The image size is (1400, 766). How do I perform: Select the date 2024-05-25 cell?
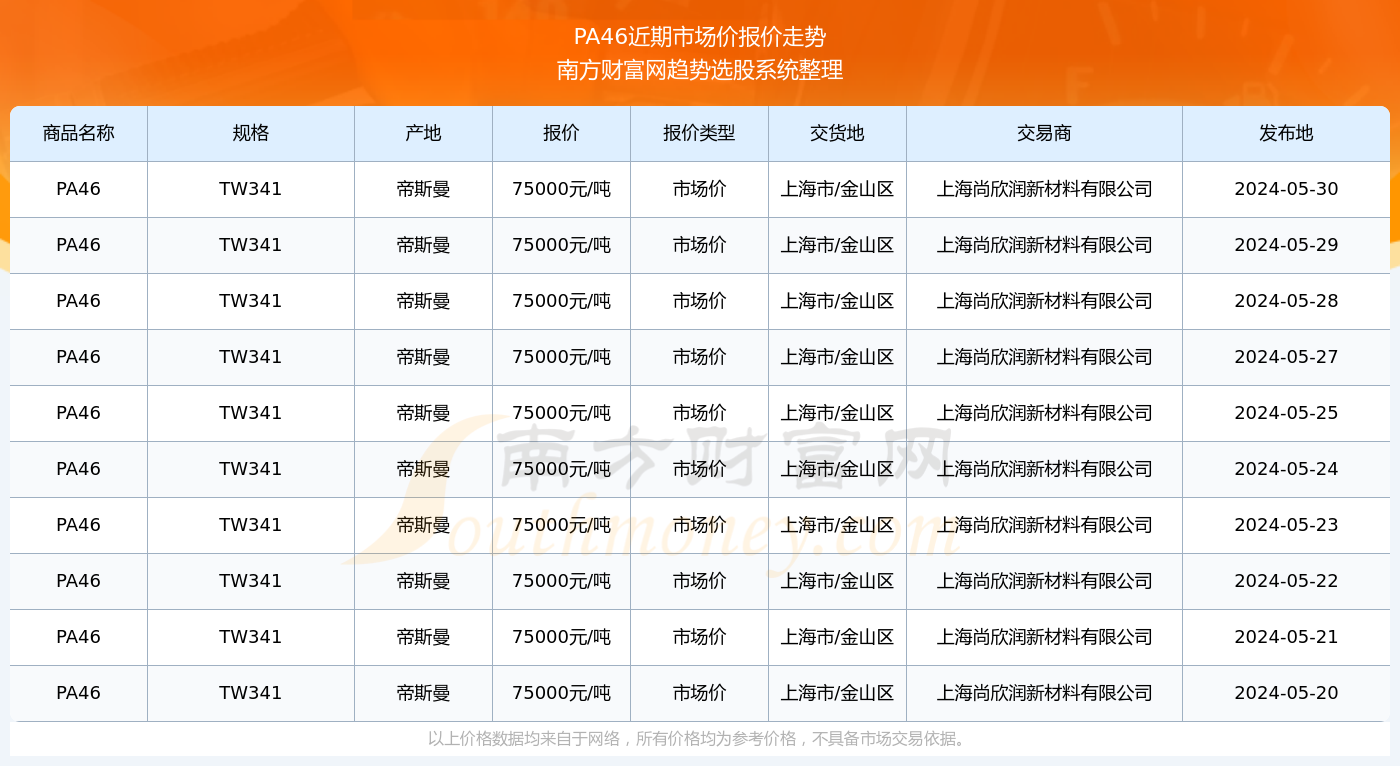(x=1286, y=413)
